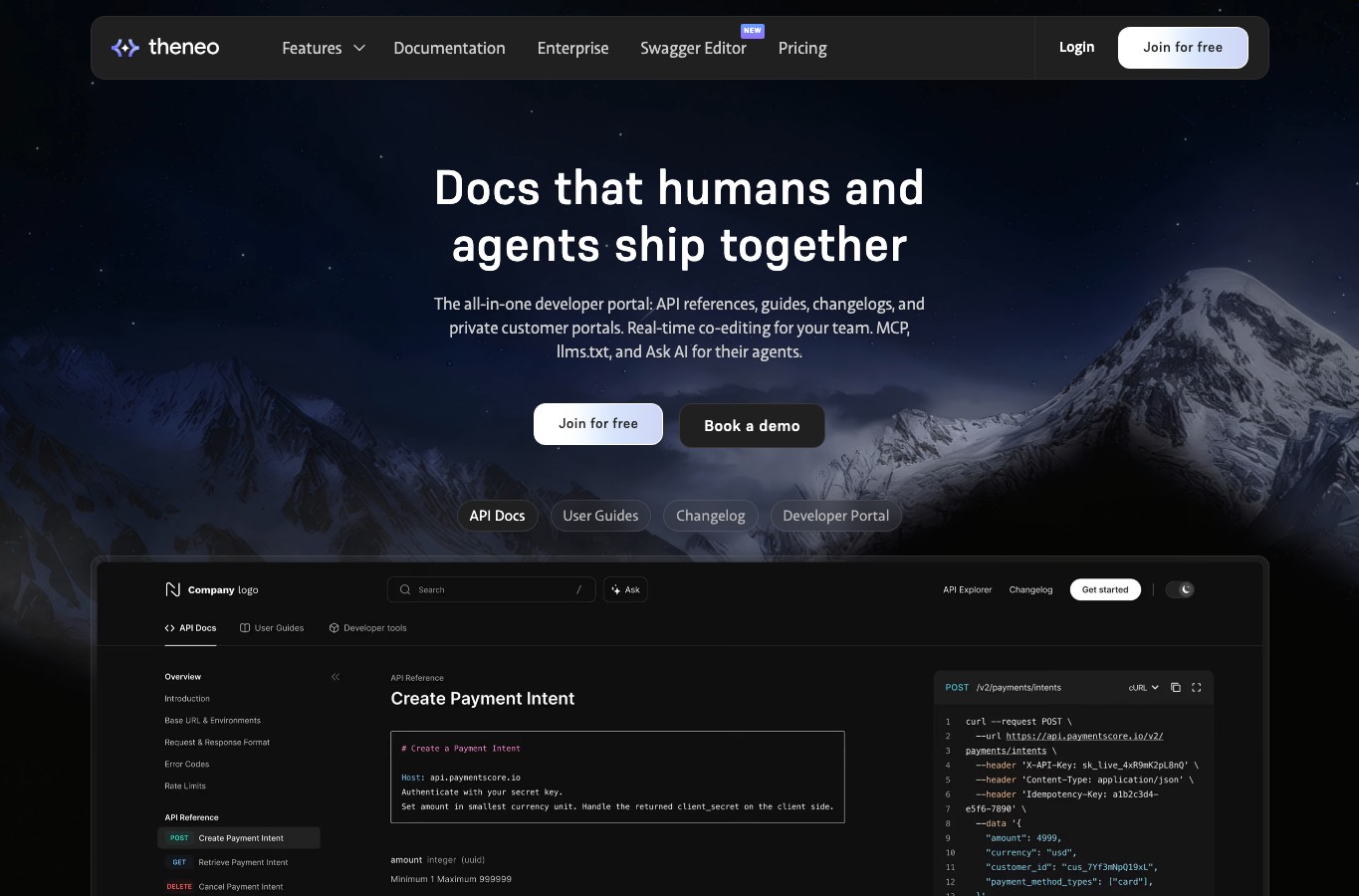The height and width of the screenshot is (896, 1359).
Task: Open the Enterprise nav item
Action: (x=572, y=48)
